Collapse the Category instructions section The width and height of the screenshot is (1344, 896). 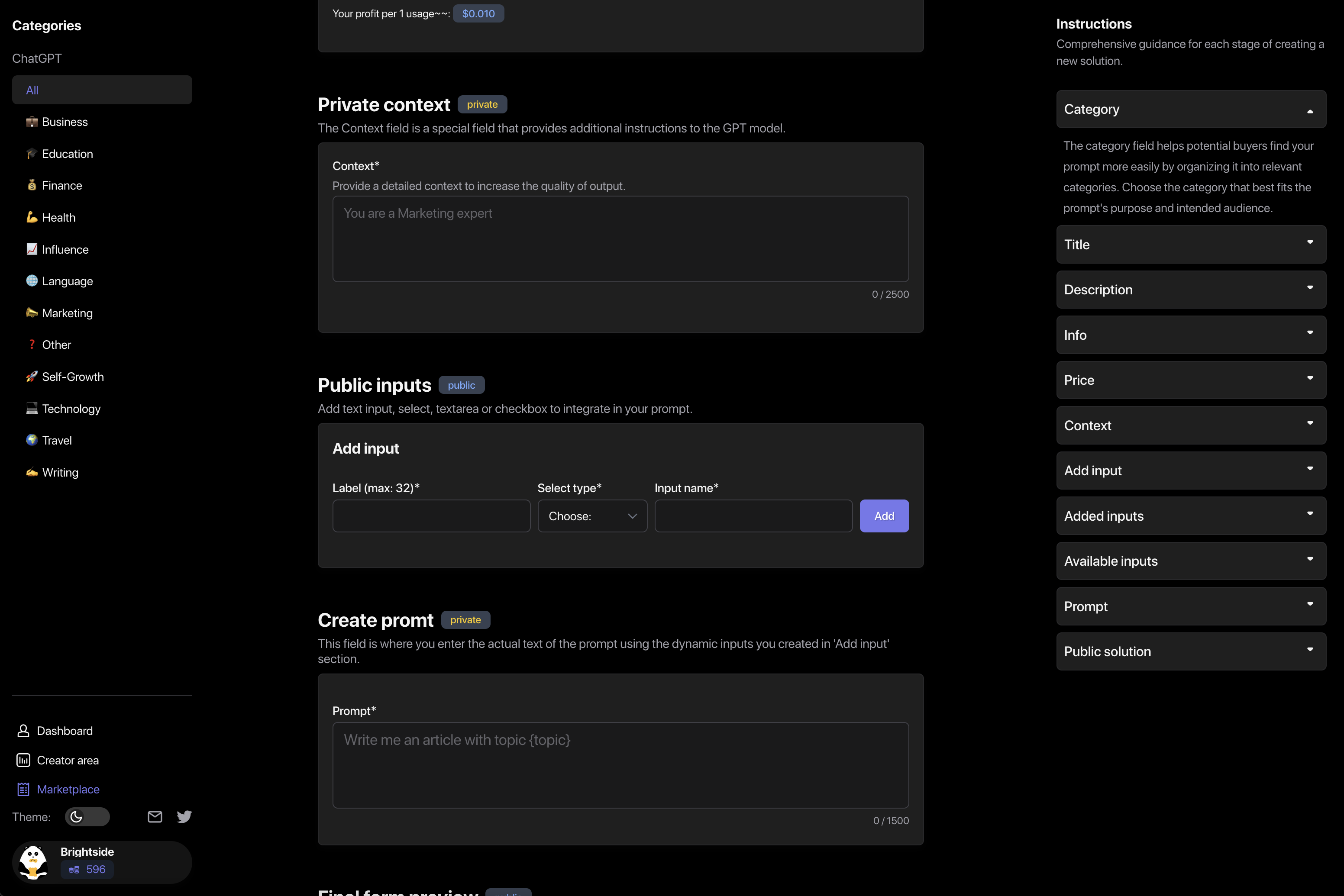[x=1191, y=109]
